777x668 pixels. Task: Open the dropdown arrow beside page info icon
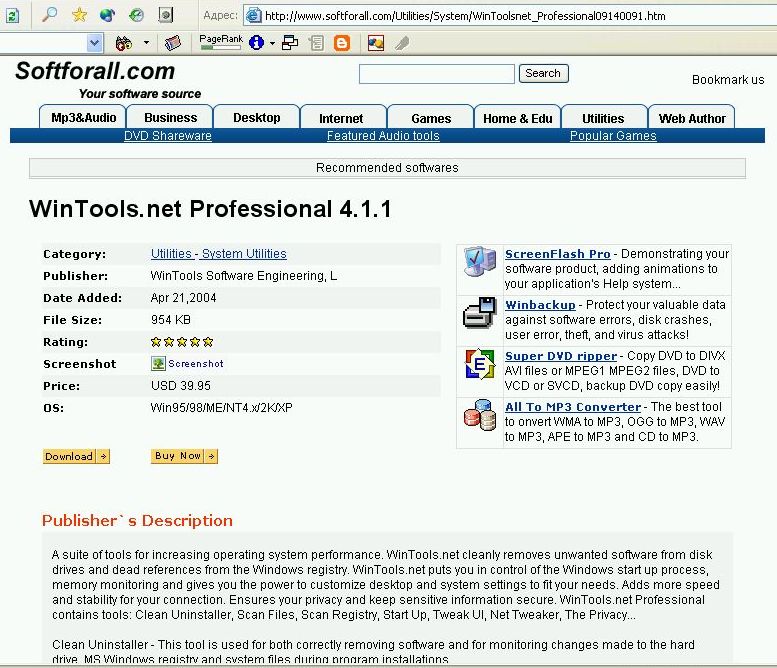(x=273, y=43)
